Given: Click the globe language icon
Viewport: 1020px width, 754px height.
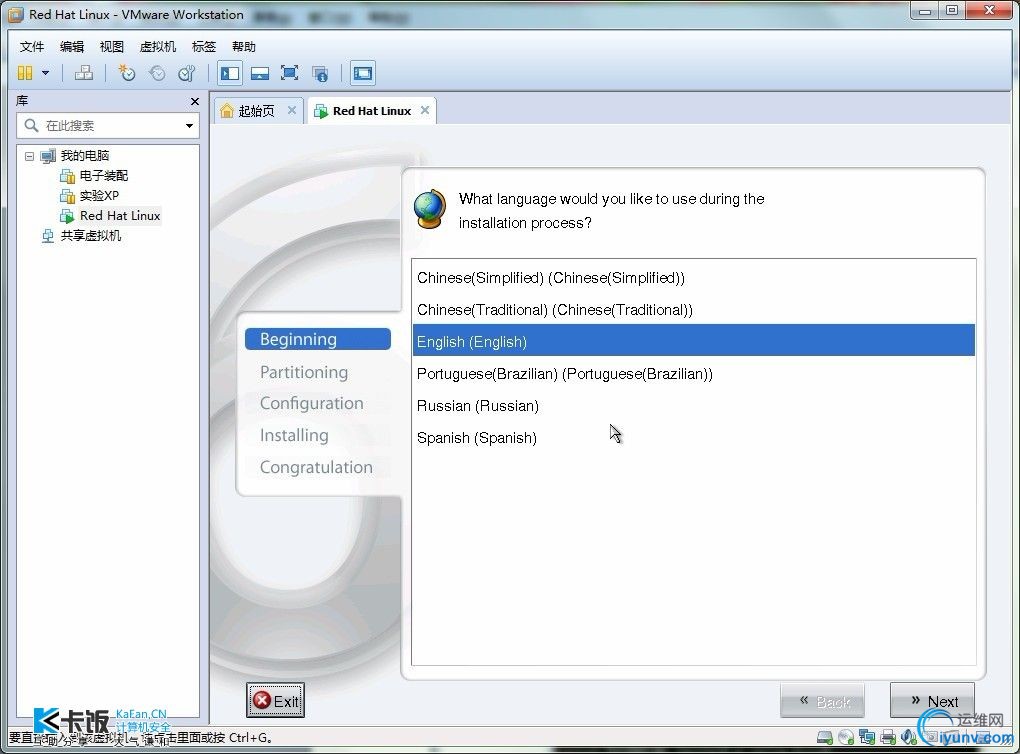Looking at the screenshot, I should click(x=430, y=209).
